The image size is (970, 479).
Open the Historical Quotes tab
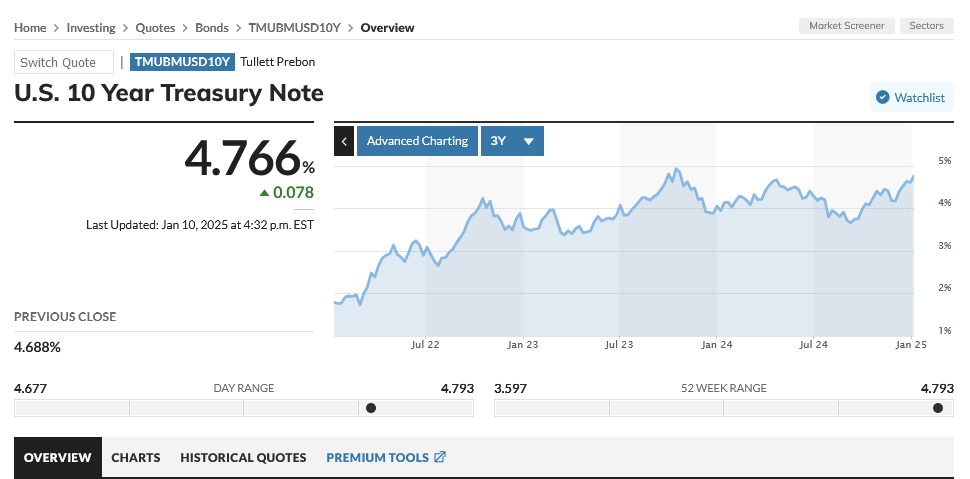tap(243, 457)
